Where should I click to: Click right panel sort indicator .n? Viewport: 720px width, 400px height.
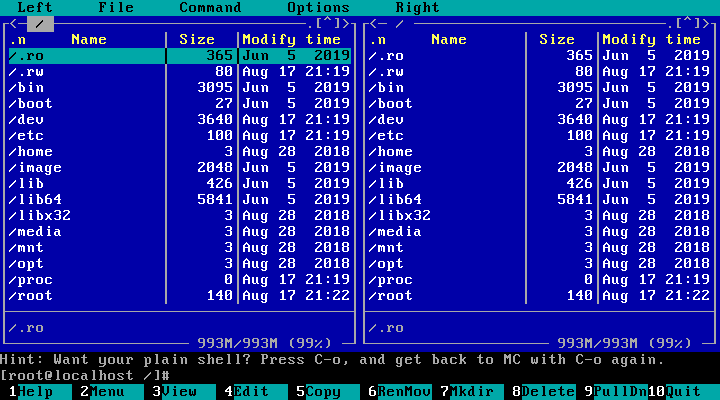tap(377, 40)
